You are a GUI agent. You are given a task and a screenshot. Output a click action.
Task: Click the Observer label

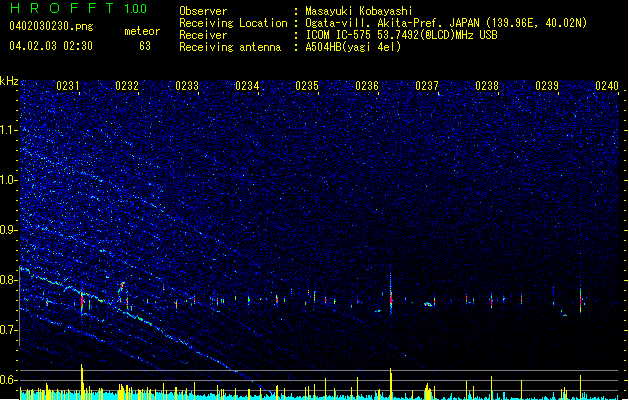(x=203, y=11)
